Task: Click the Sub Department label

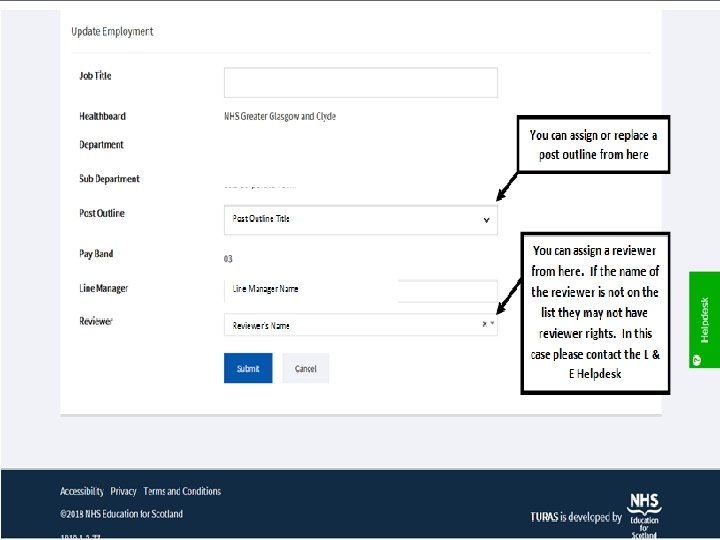Action: click(109, 179)
